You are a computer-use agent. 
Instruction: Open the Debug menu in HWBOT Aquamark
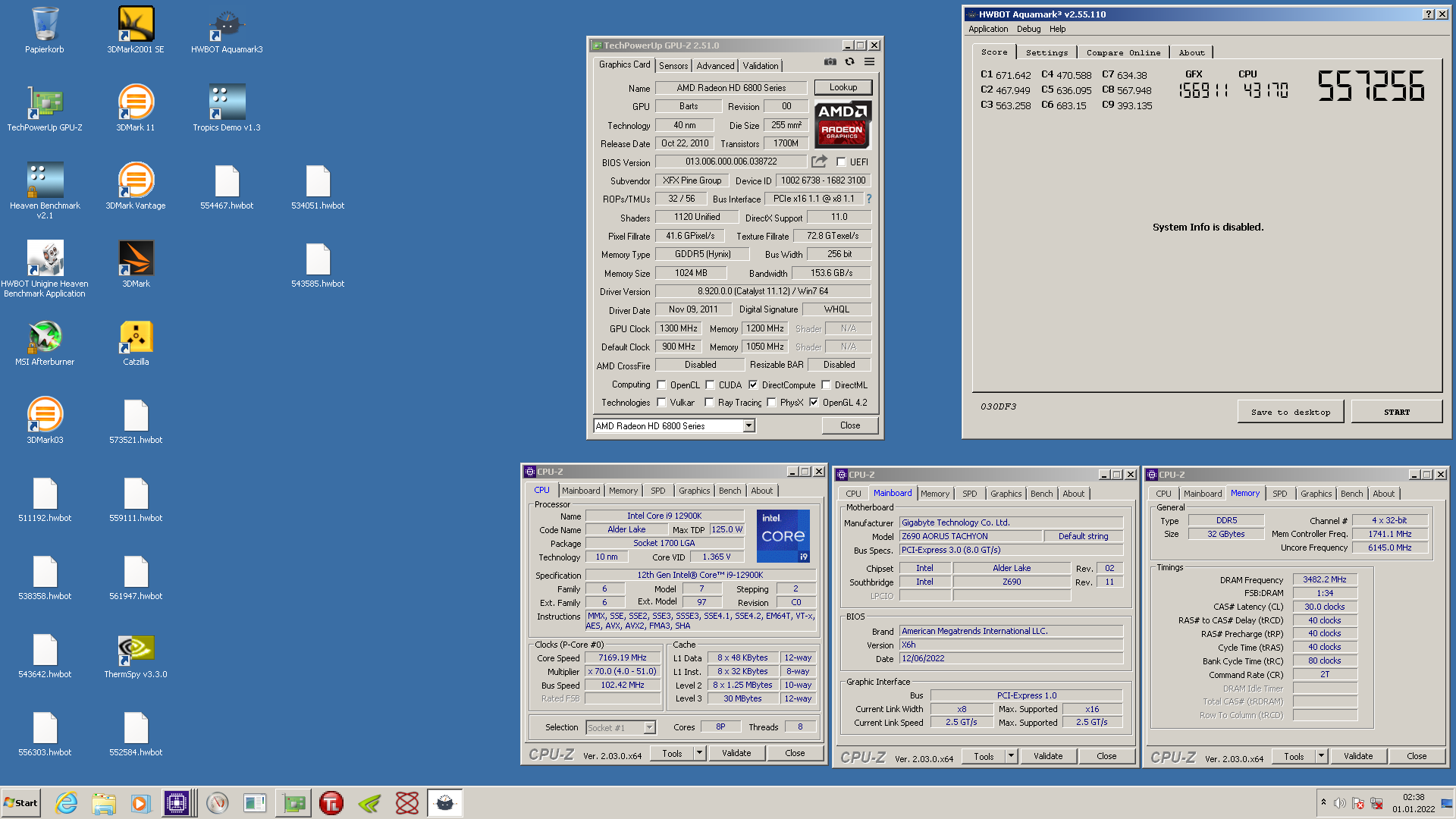click(x=1028, y=29)
